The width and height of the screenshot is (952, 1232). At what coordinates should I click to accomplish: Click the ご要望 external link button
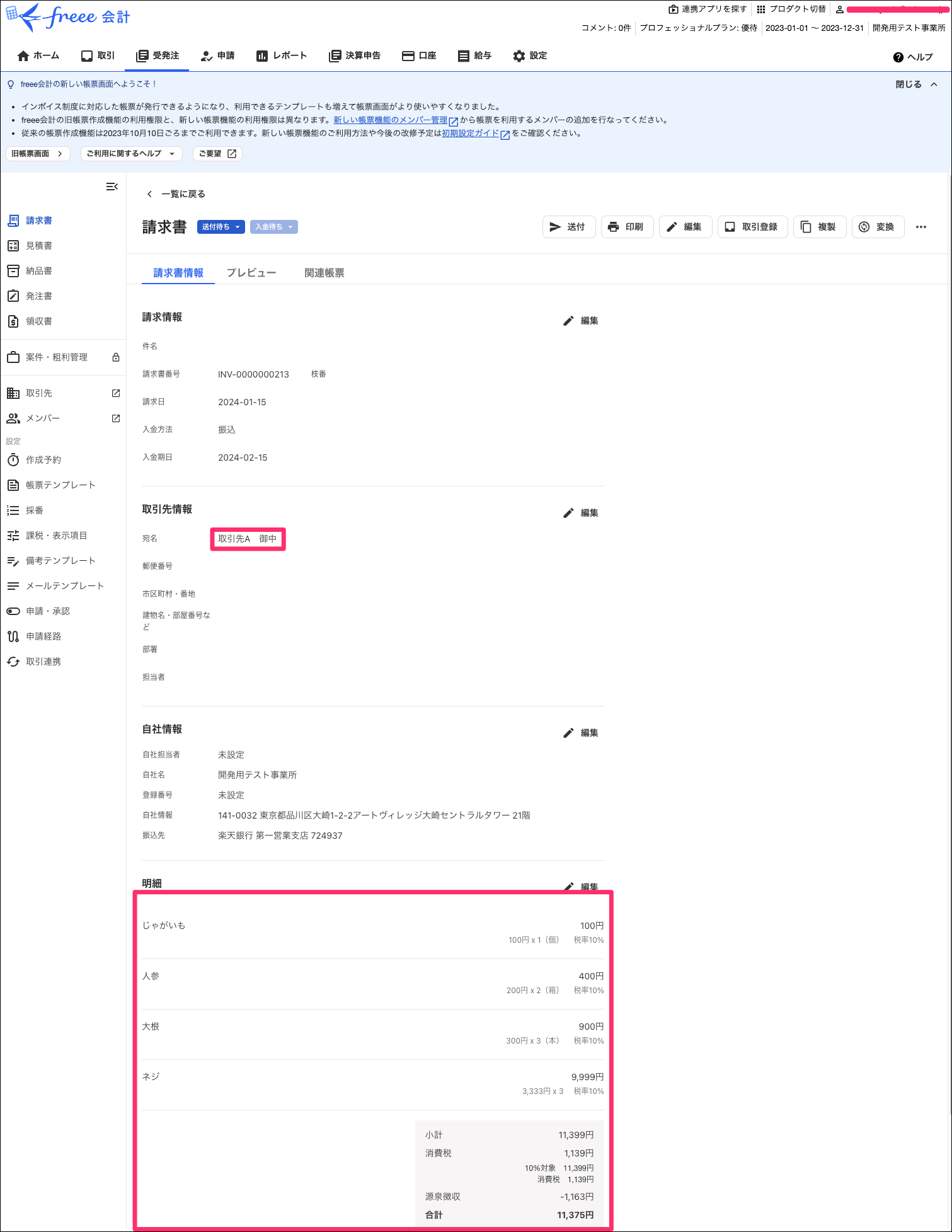click(217, 154)
